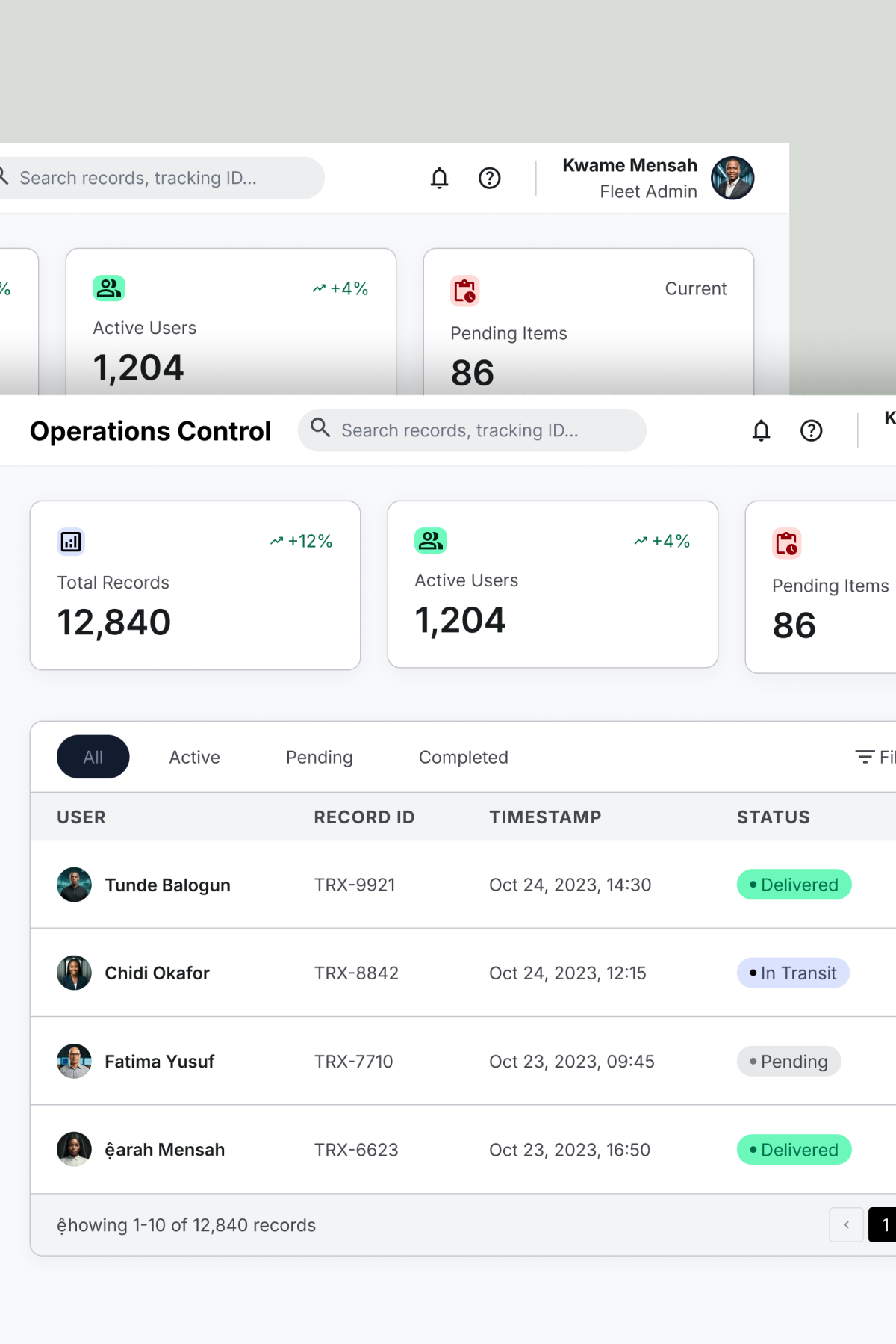Screen dimensions: 896x1344
Task: Focus the Operations Control search records field
Action: [x=472, y=430]
